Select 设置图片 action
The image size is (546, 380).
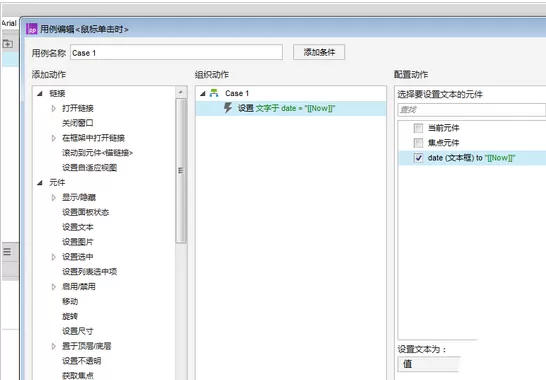pos(78,242)
